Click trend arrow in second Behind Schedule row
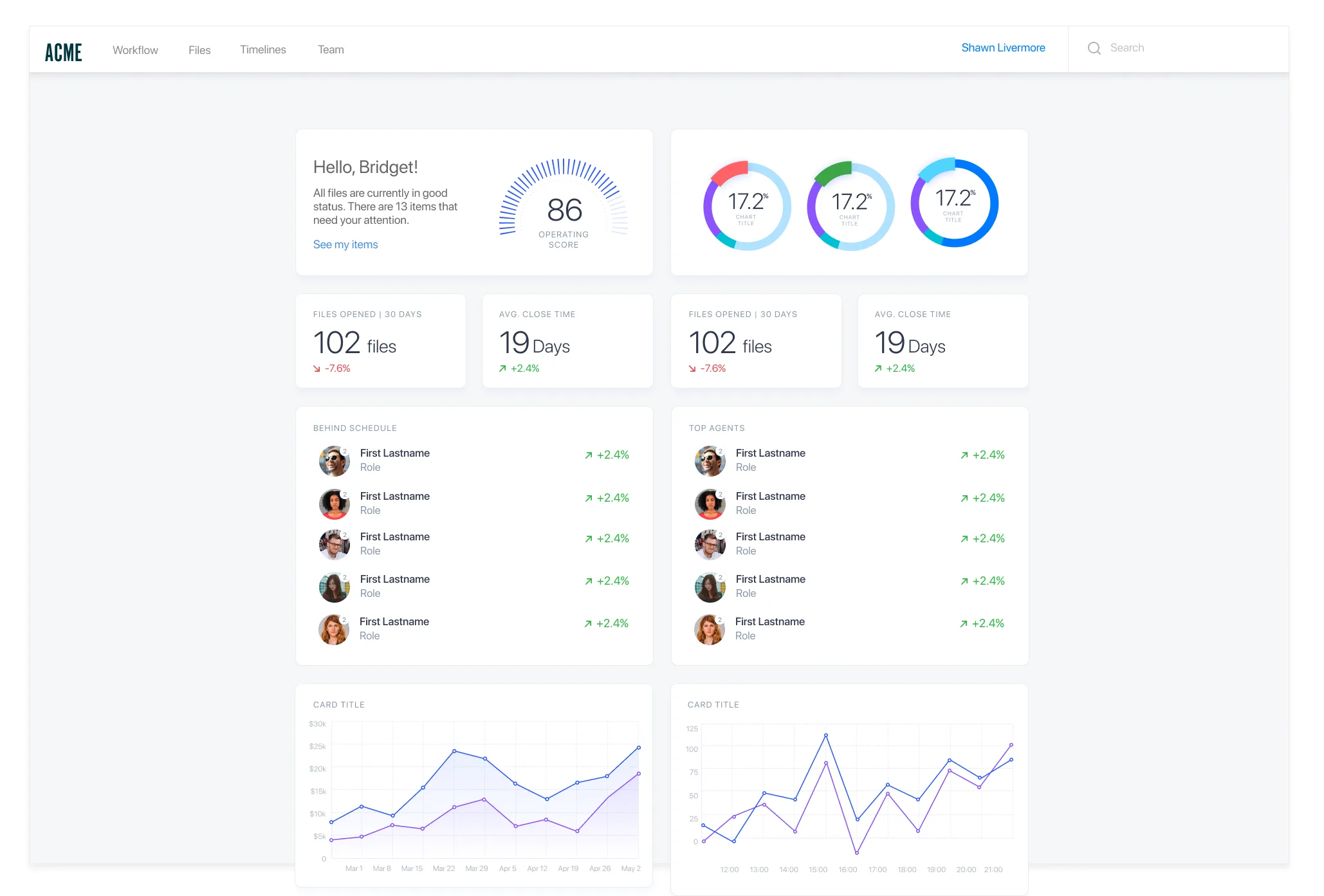The height and width of the screenshot is (896, 1324). coord(589,498)
